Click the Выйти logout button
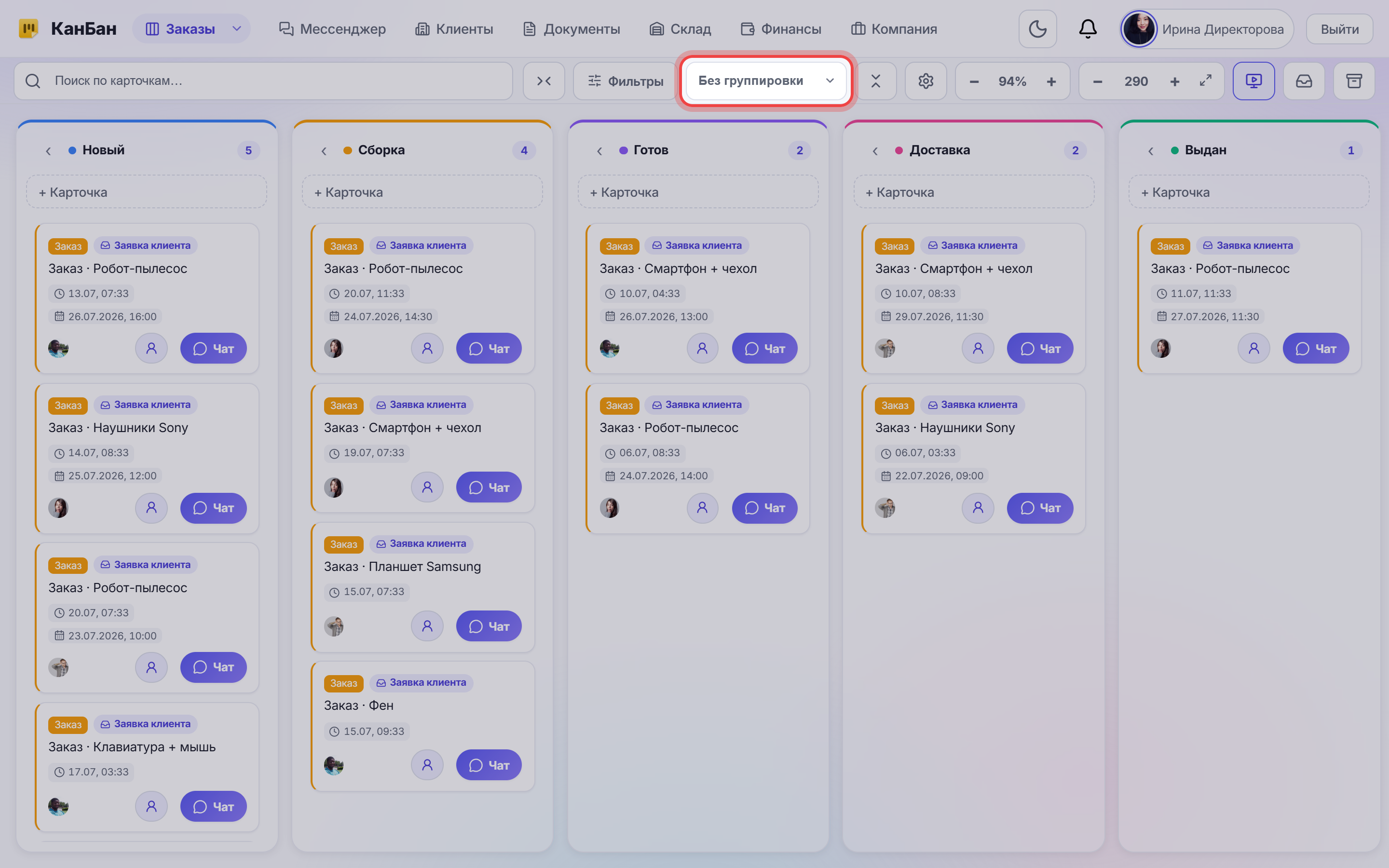This screenshot has width=1389, height=868. click(x=1339, y=29)
